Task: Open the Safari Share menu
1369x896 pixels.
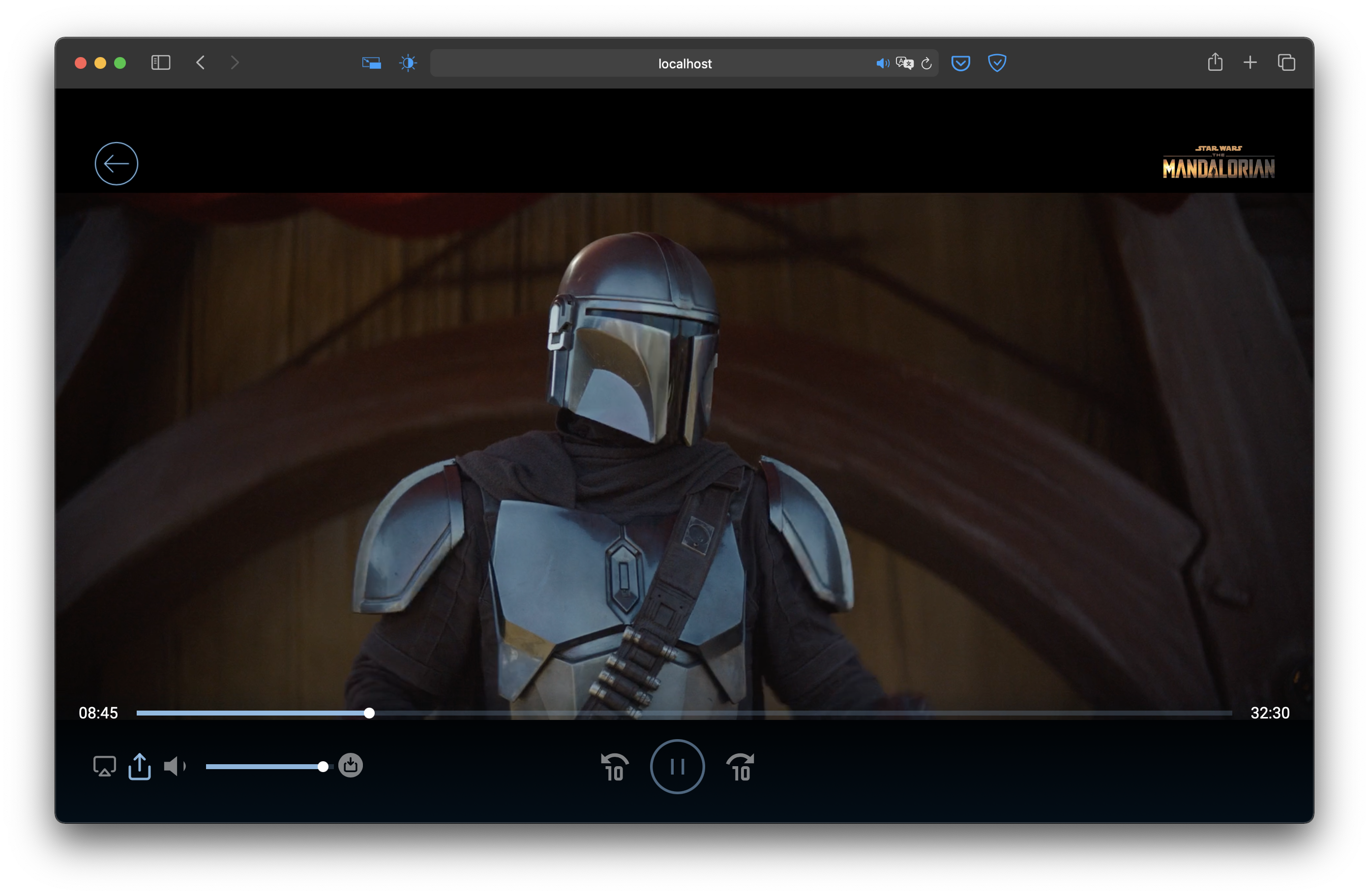Action: point(1215,62)
